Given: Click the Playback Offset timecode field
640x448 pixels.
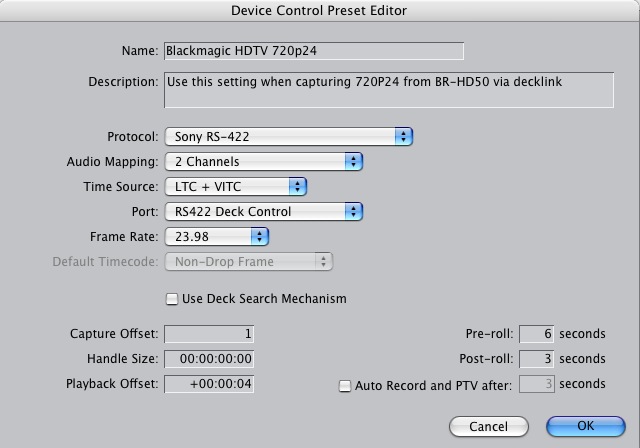Looking at the screenshot, I should point(209,384).
